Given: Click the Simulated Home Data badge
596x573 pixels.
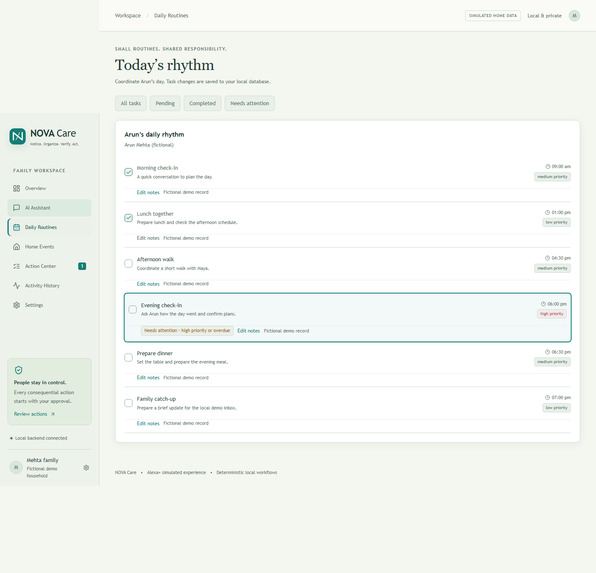Looking at the screenshot, I should point(493,16).
